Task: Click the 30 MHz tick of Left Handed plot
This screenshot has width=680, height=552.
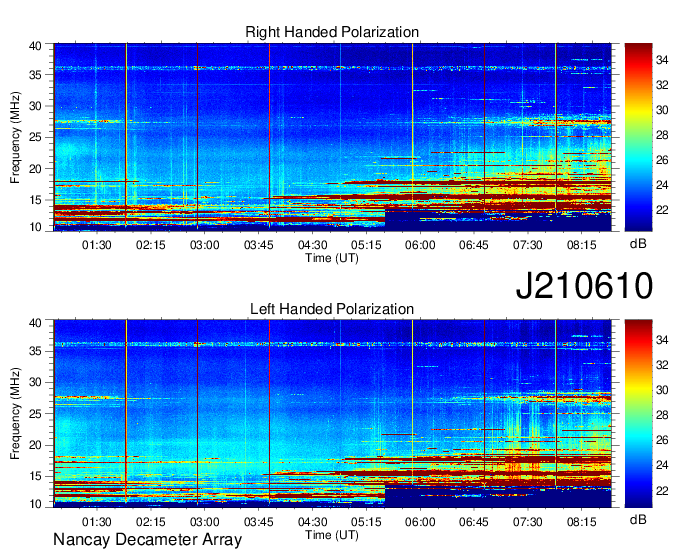Action: click(x=36, y=382)
